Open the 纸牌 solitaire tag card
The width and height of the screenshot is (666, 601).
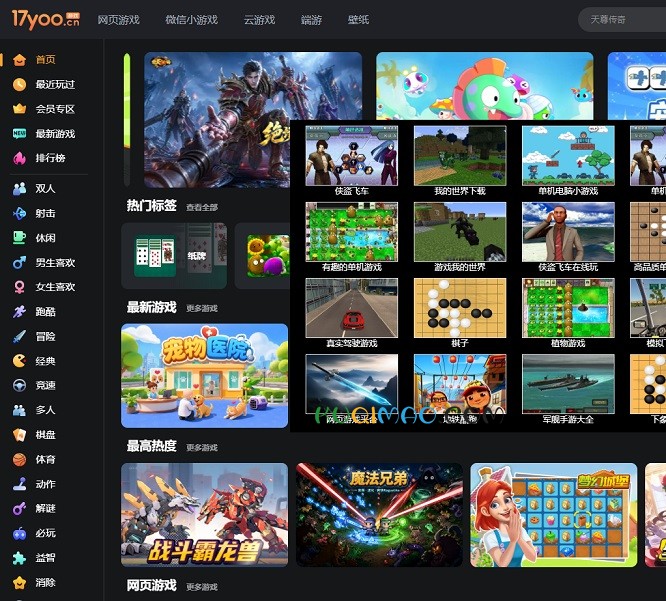[x=174, y=256]
